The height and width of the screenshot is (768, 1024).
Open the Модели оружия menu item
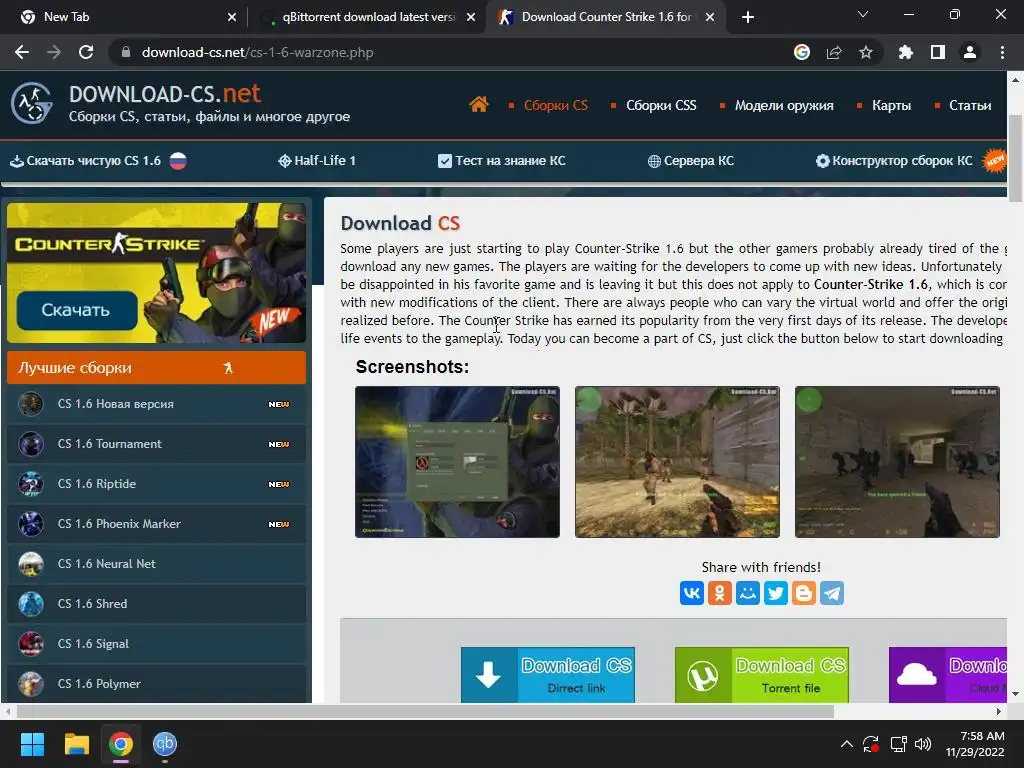coord(784,105)
